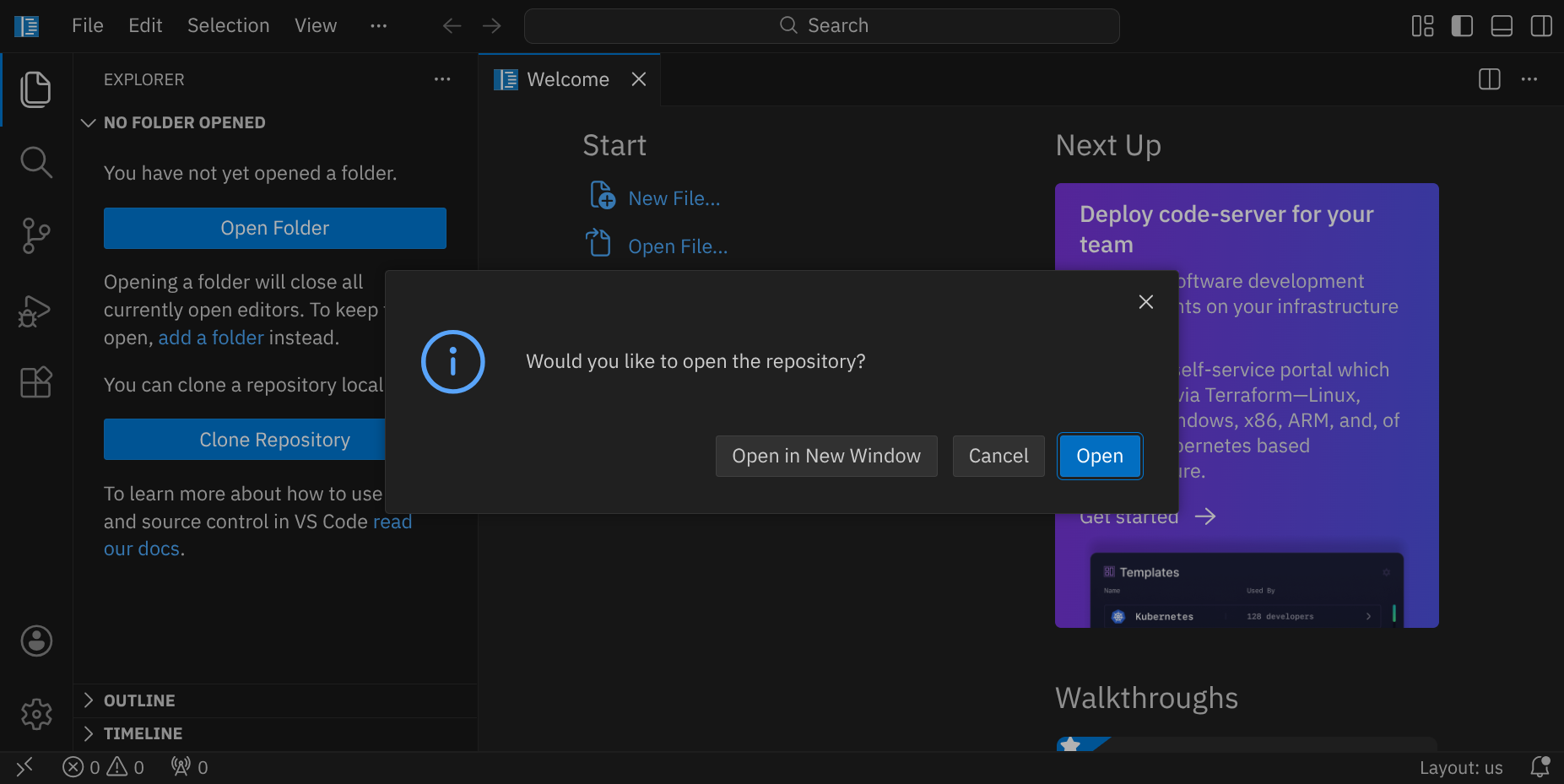Expand the Outline section
1564x784 pixels.
pos(139,700)
